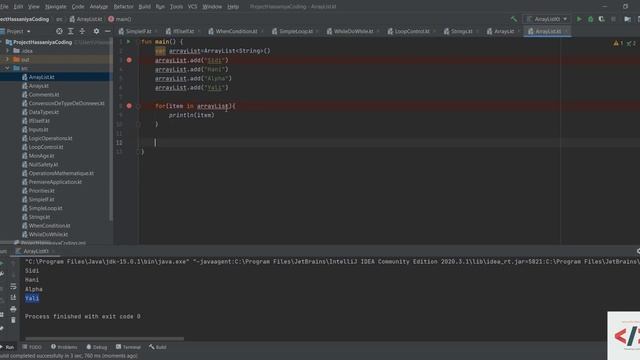Click the ArrayList tab in the Run panel
The height and width of the screenshot is (360, 640).
[x=36, y=251]
